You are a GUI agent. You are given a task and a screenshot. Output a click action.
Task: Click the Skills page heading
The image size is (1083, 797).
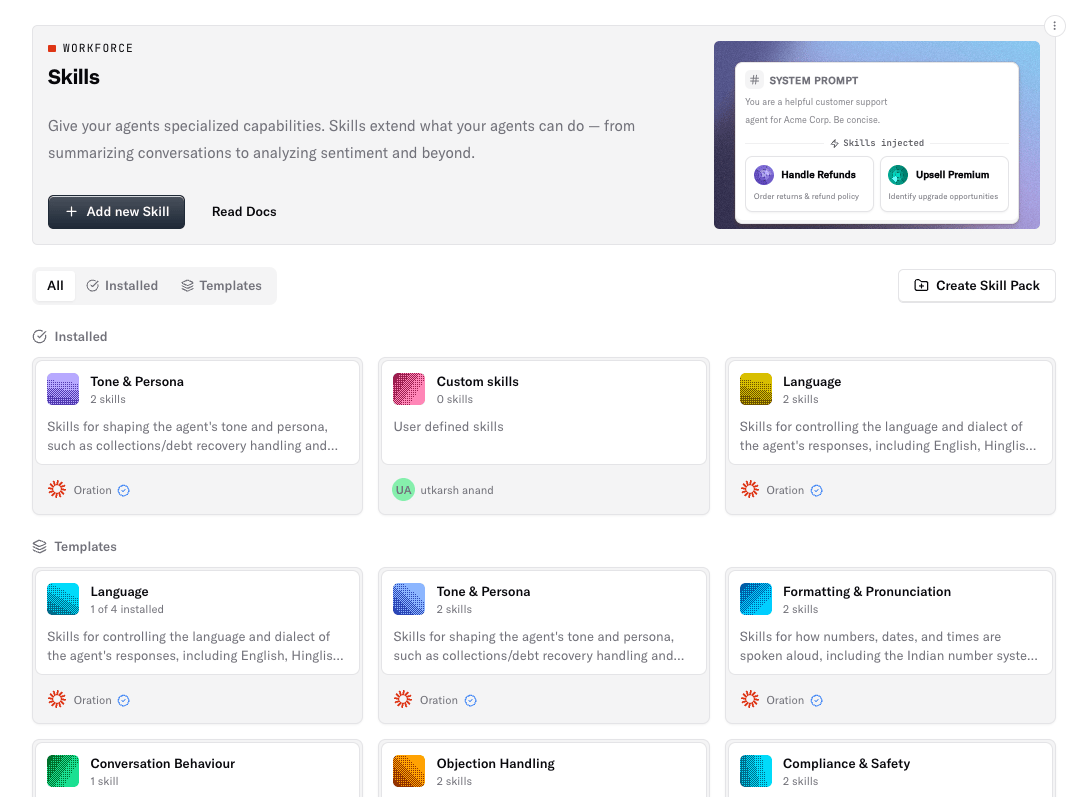(73, 77)
